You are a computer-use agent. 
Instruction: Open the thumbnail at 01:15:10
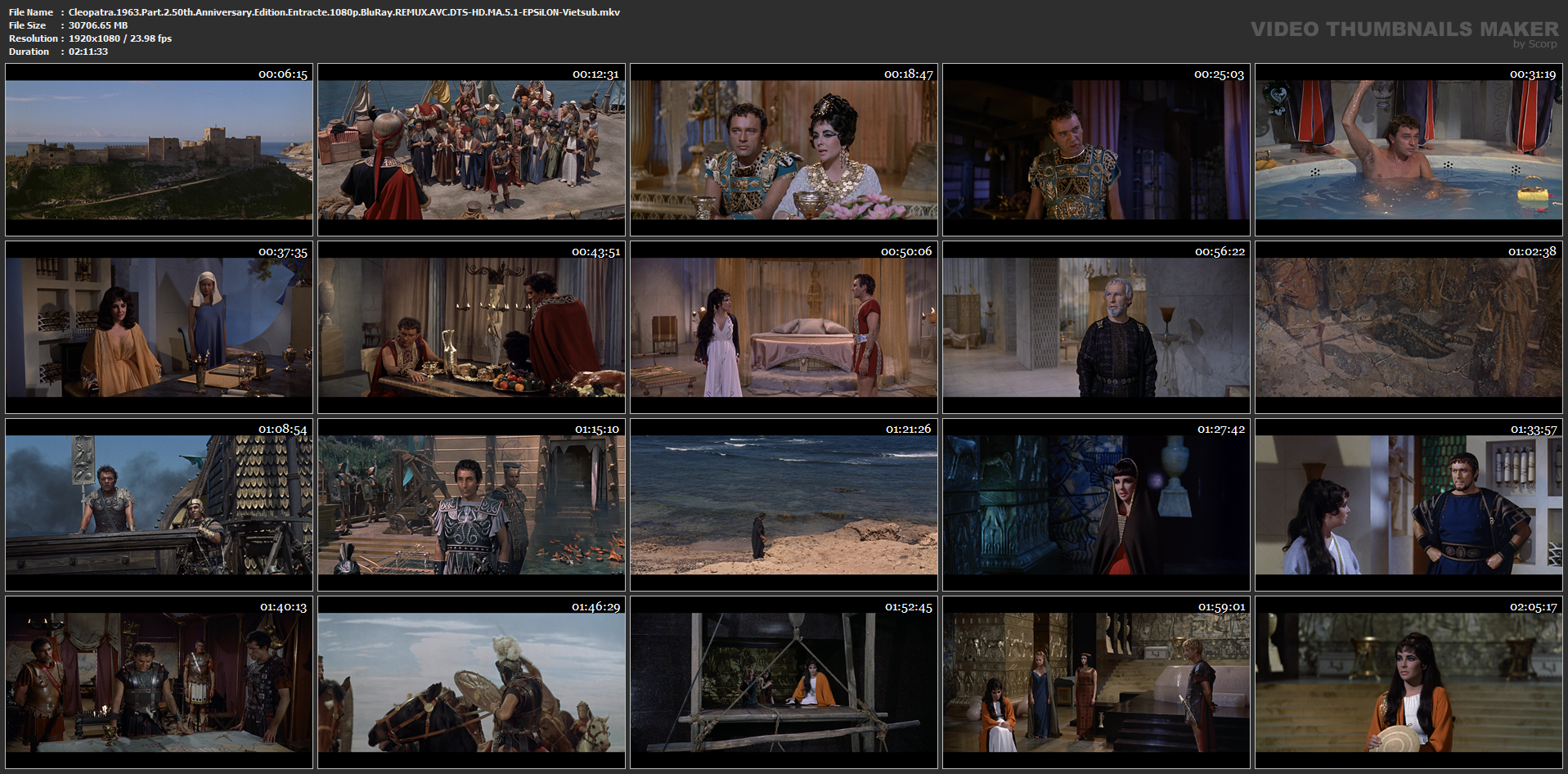pos(471,505)
